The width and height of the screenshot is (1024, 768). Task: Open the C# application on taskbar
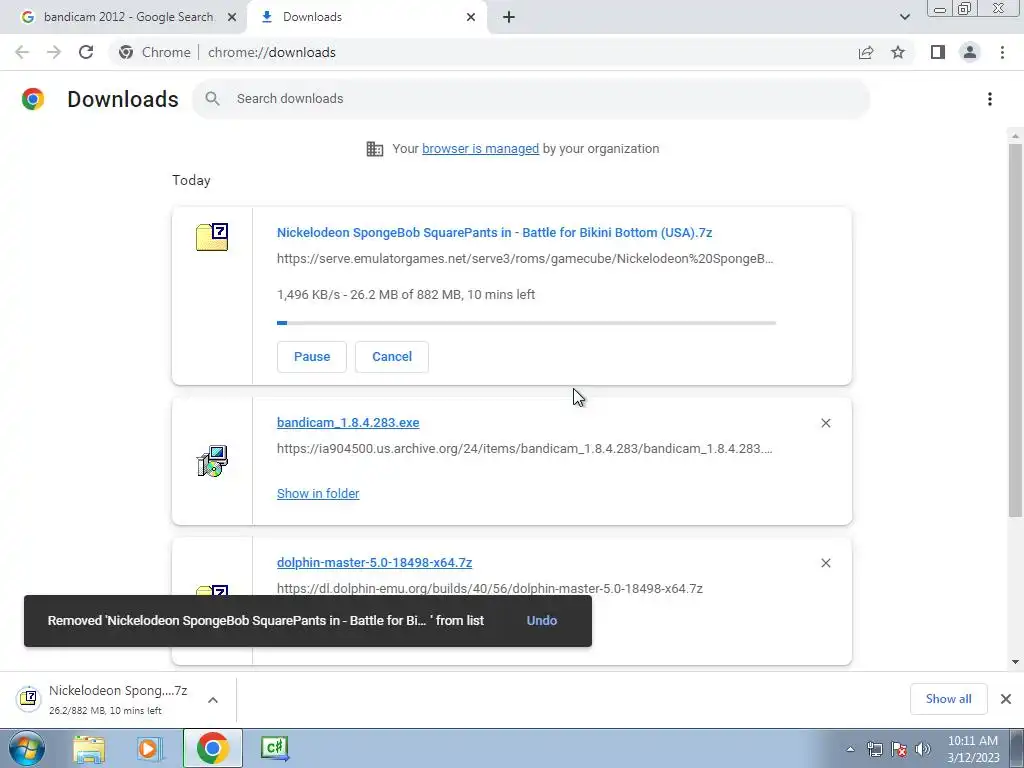pos(275,748)
